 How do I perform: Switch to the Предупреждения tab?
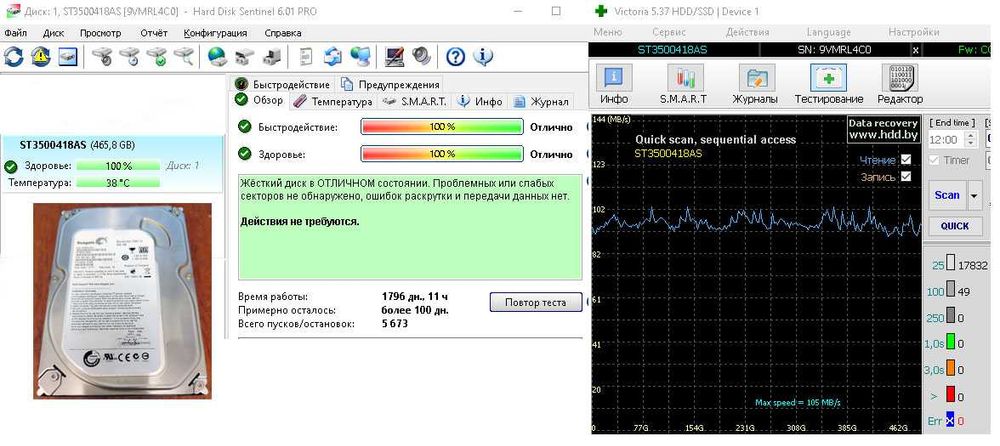click(x=390, y=84)
